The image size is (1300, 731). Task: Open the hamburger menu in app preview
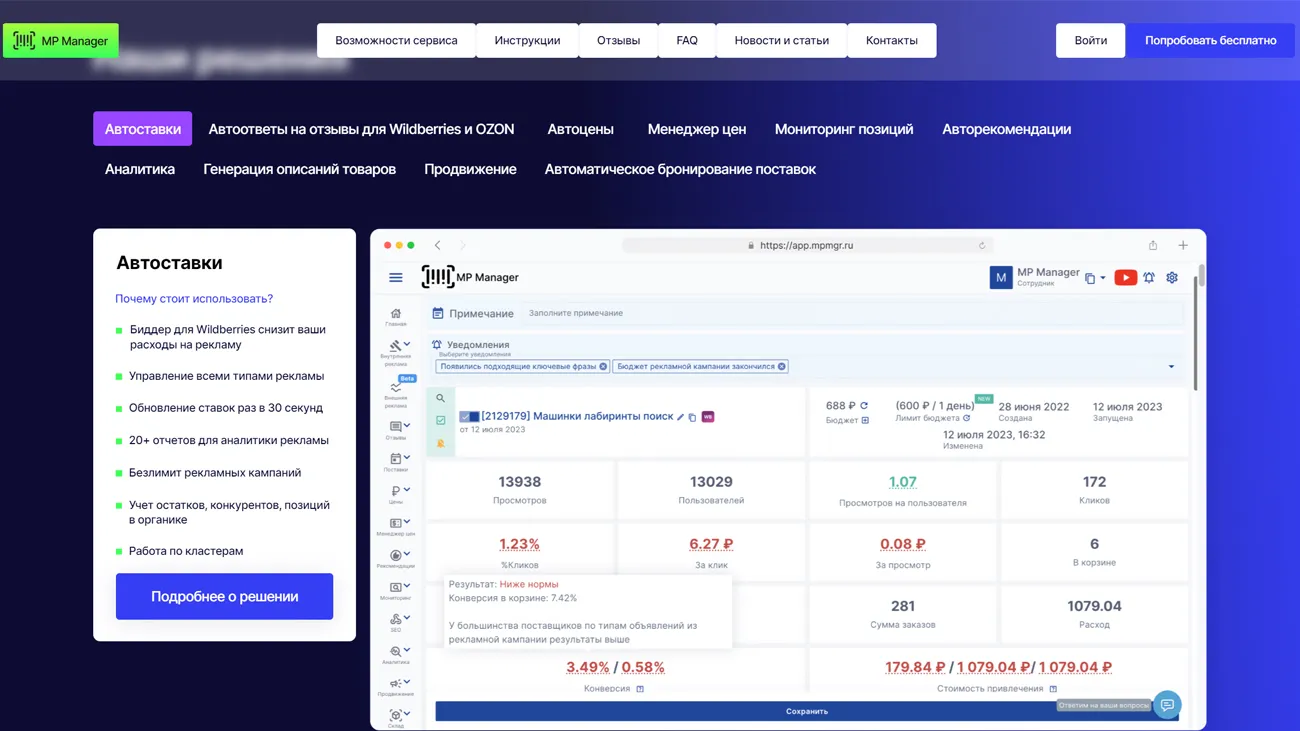click(x=396, y=278)
